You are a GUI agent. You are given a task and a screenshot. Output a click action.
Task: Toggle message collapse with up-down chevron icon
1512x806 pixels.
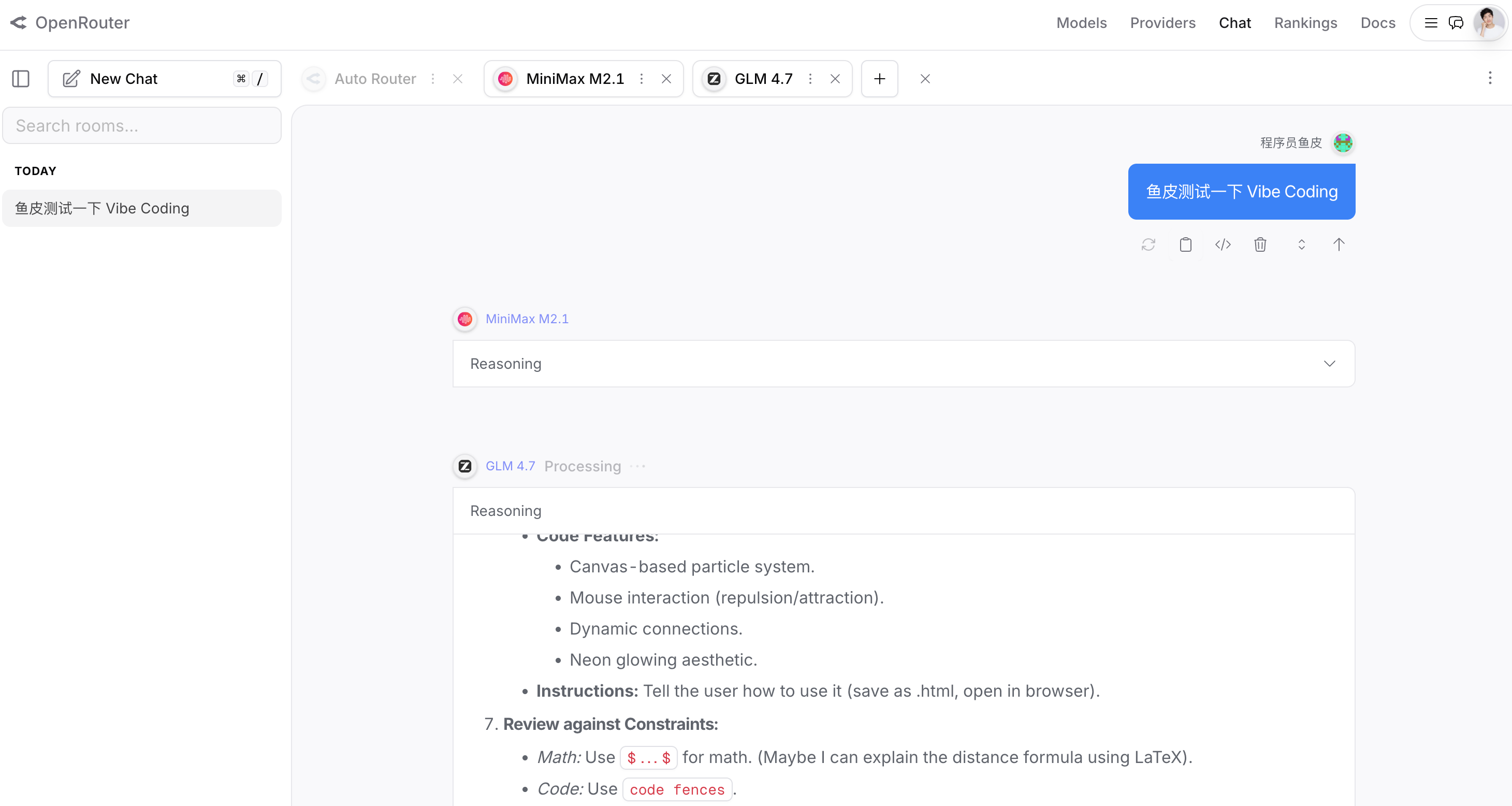(1301, 245)
